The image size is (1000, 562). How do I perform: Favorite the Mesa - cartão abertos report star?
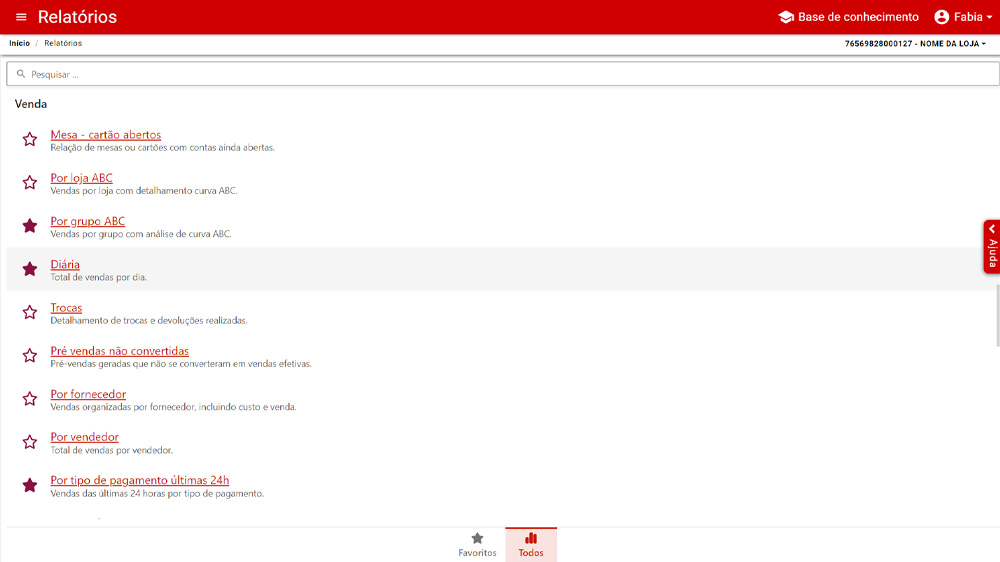point(30,140)
